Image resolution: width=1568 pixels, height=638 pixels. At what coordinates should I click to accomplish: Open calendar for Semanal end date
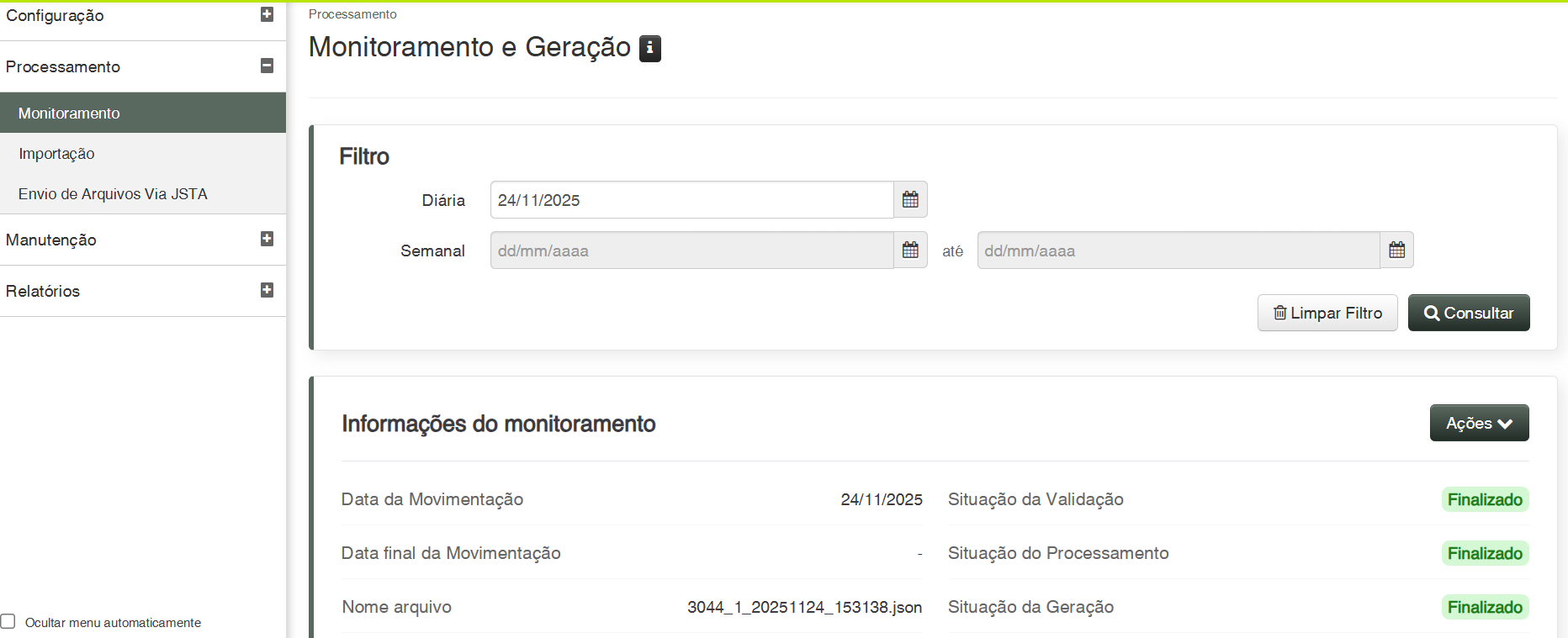coord(1396,250)
